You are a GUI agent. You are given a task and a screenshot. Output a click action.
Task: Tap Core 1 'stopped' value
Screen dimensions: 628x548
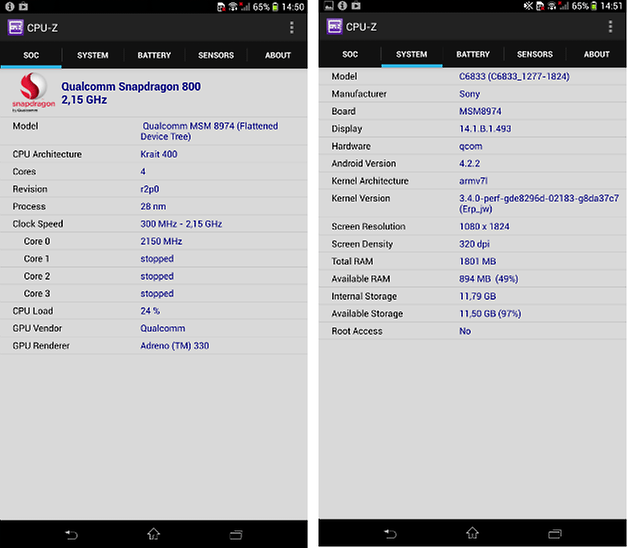pyautogui.click(x=157, y=259)
